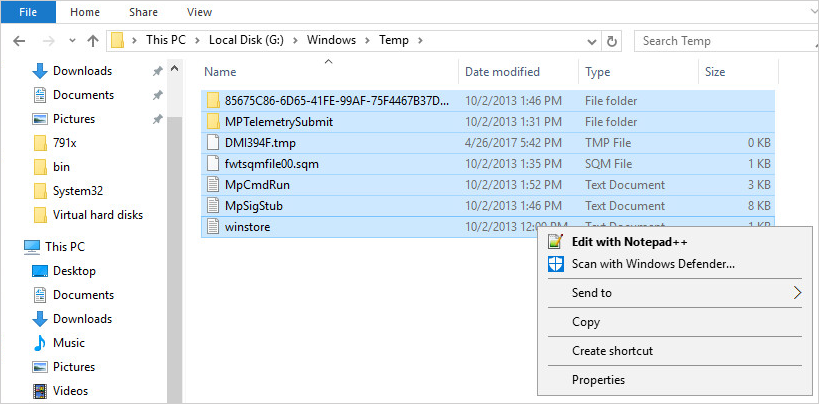The image size is (819, 404).
Task: Click the Windows Defender shield icon
Action: (555, 264)
